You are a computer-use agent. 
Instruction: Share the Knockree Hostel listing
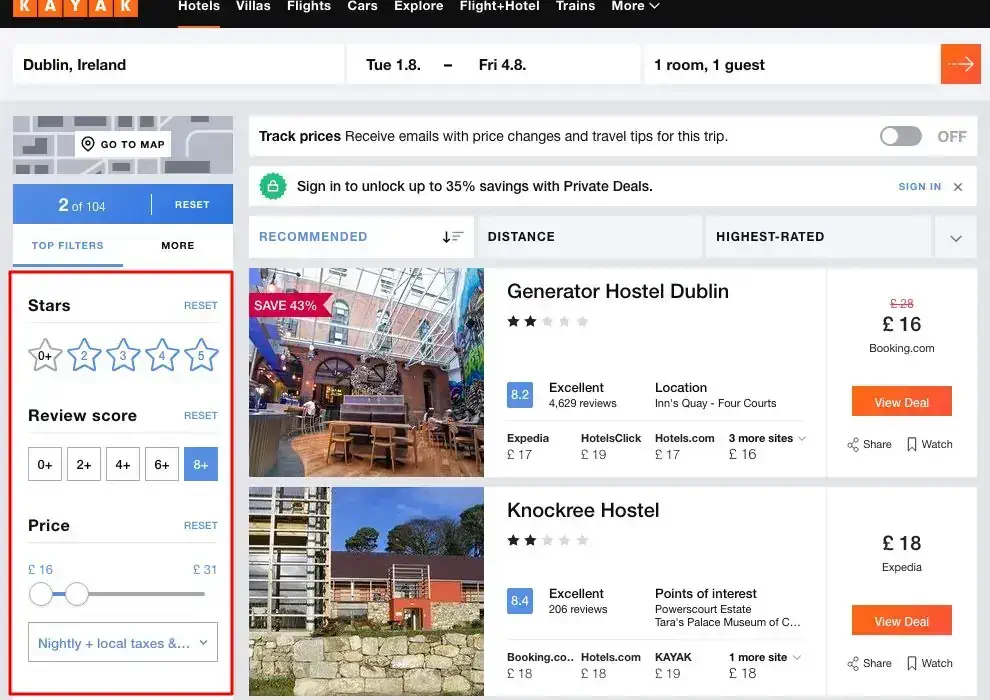[x=869, y=663]
